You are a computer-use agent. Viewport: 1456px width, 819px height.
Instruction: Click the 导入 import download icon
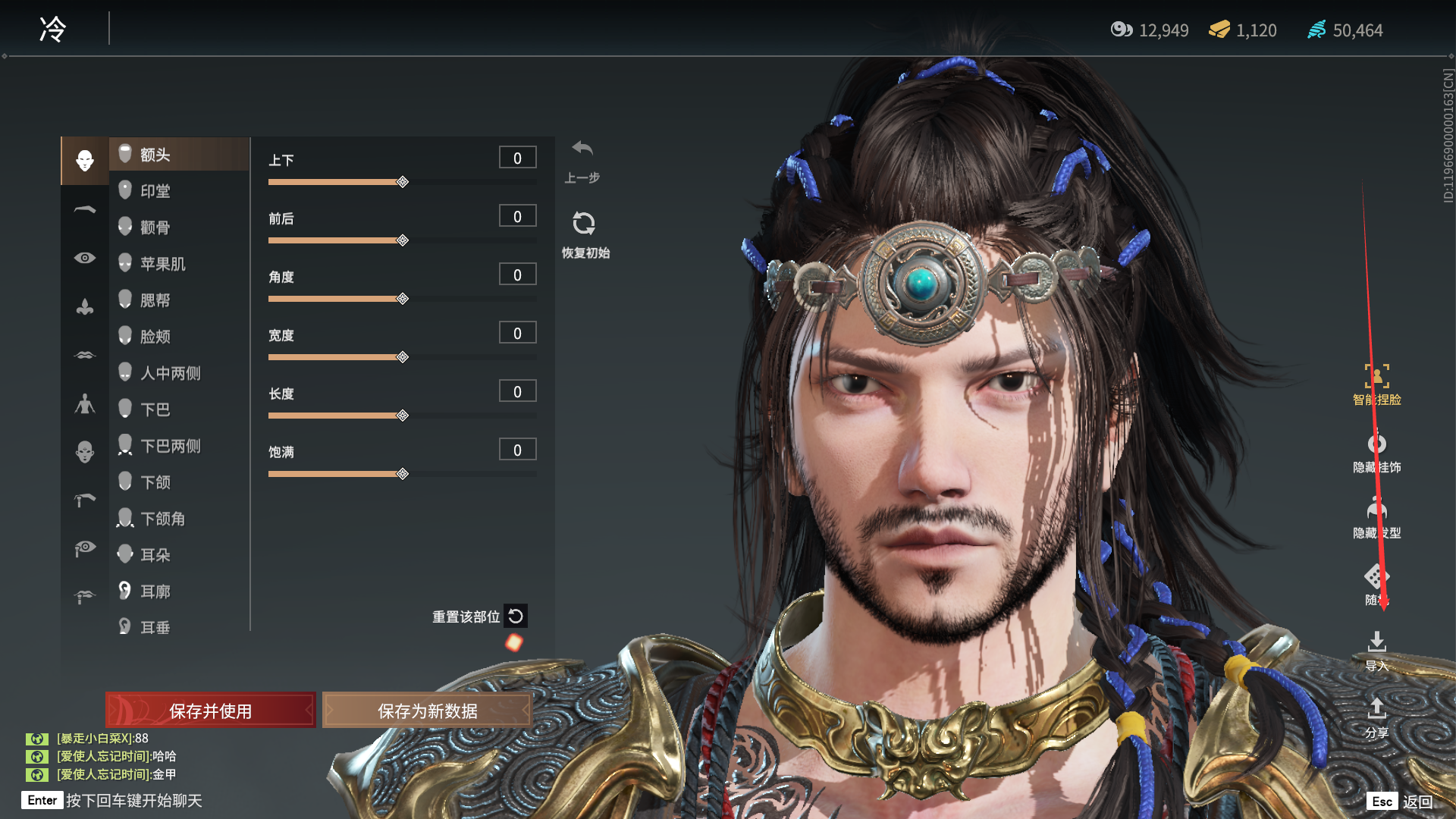point(1376,642)
